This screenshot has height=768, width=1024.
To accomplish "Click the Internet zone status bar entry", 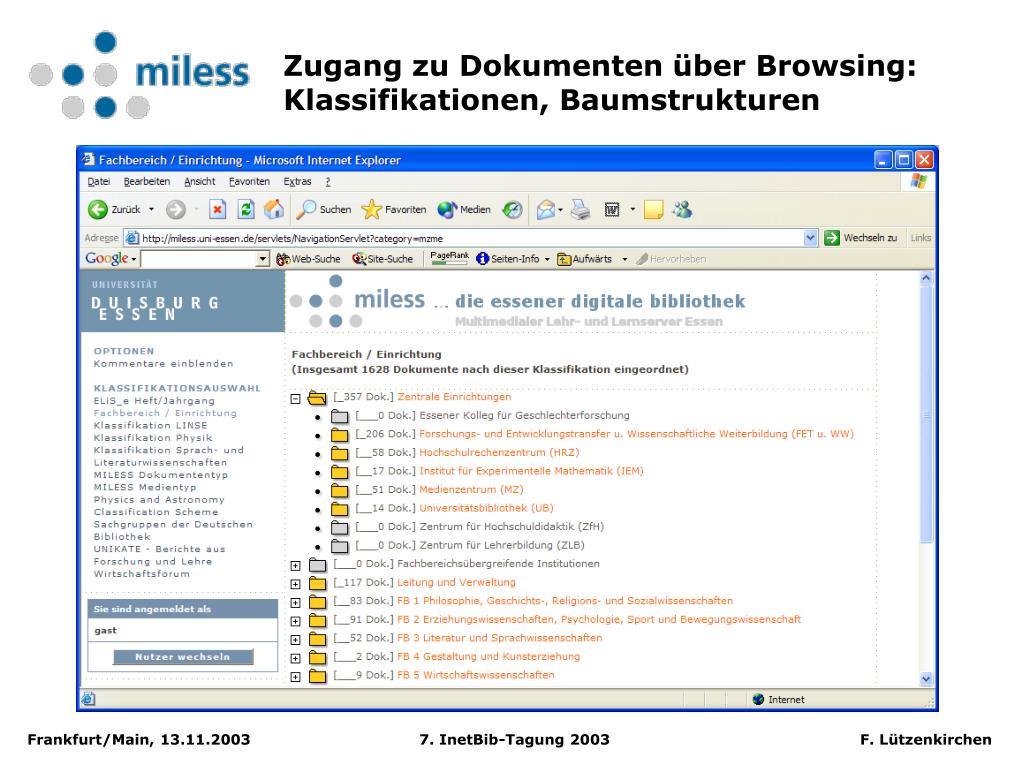I will 778,699.
